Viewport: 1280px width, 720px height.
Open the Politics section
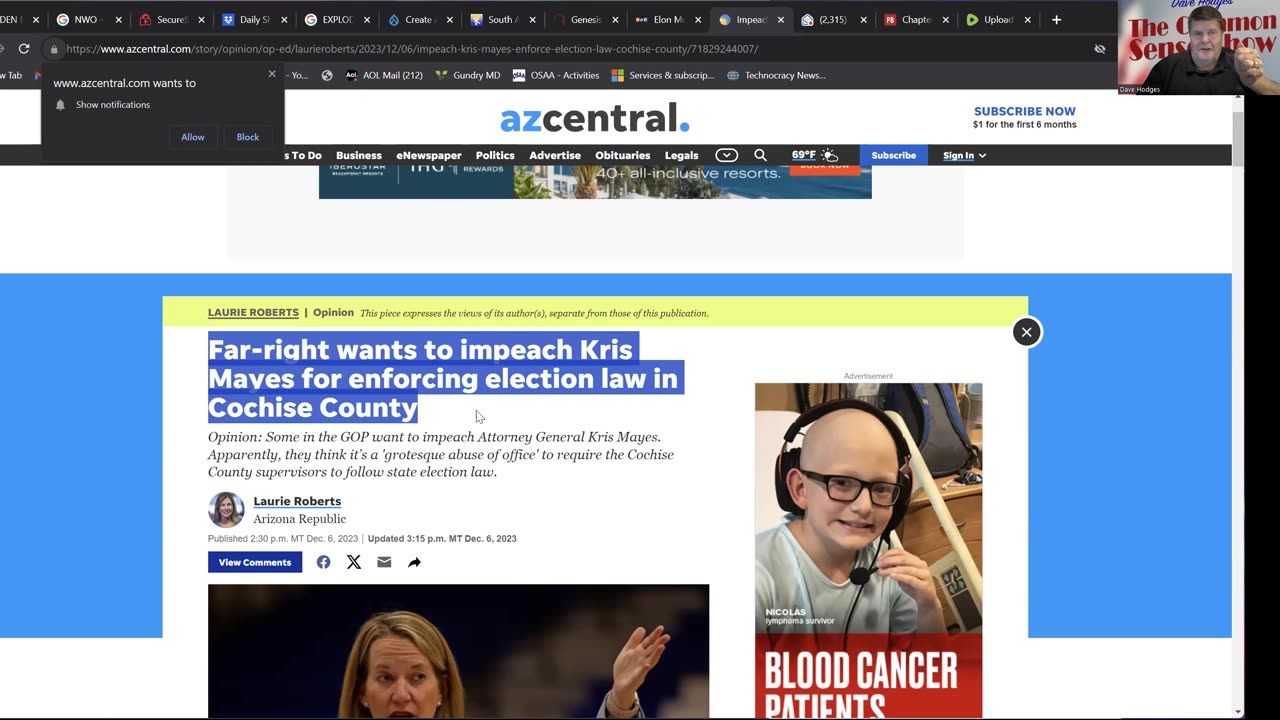[x=495, y=155]
